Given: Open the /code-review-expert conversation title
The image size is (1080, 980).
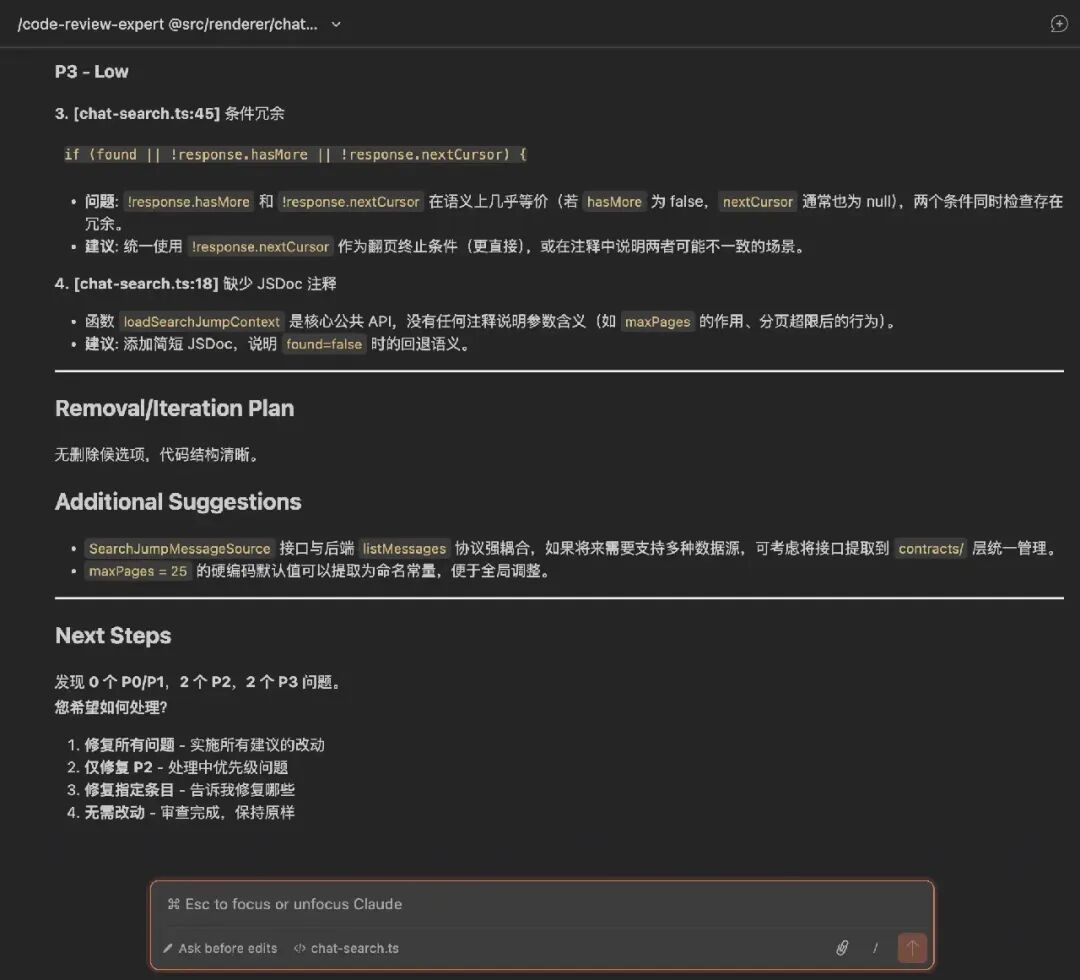Looking at the screenshot, I should [168, 24].
